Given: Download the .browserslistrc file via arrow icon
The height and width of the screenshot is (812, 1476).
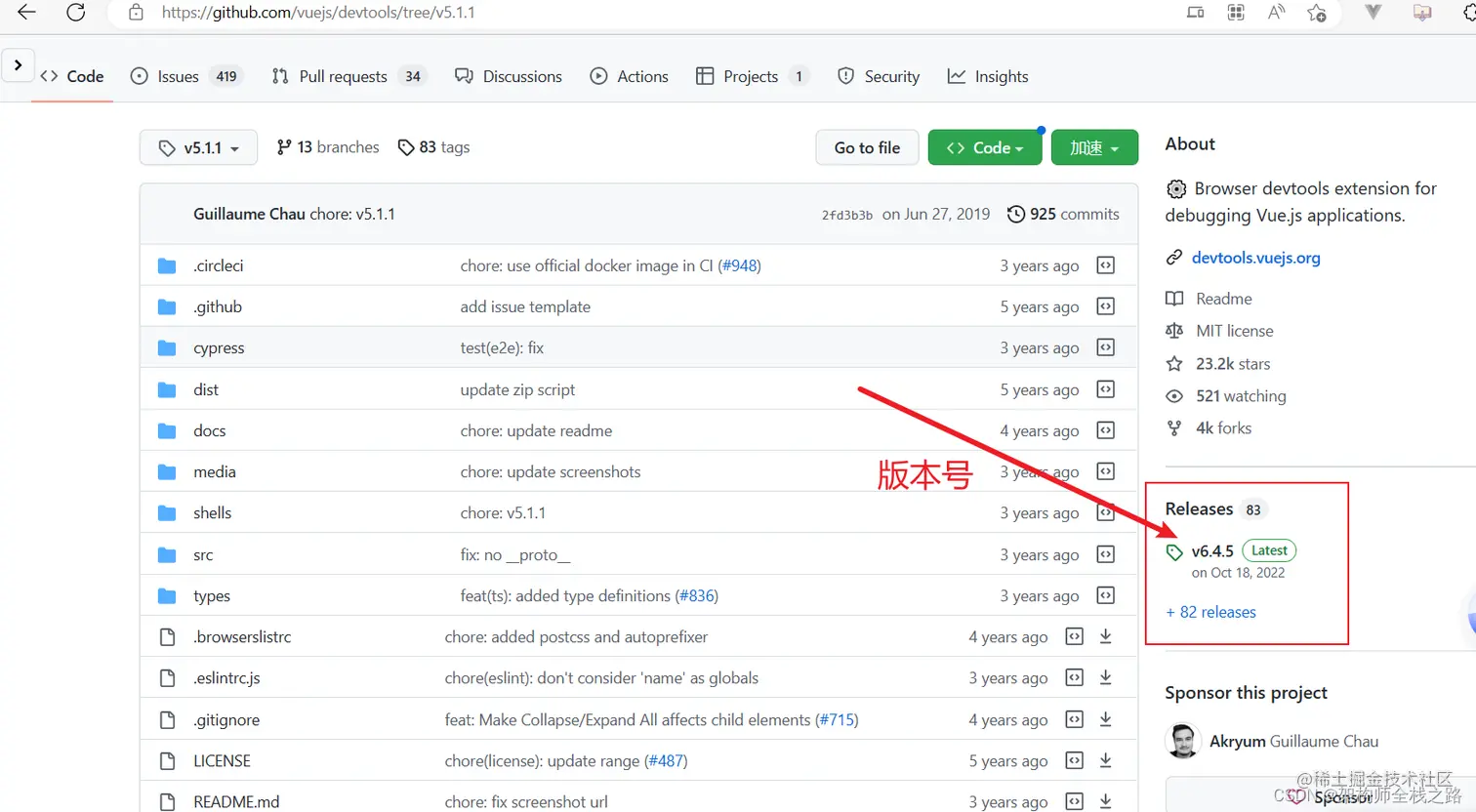Looking at the screenshot, I should [1105, 636].
